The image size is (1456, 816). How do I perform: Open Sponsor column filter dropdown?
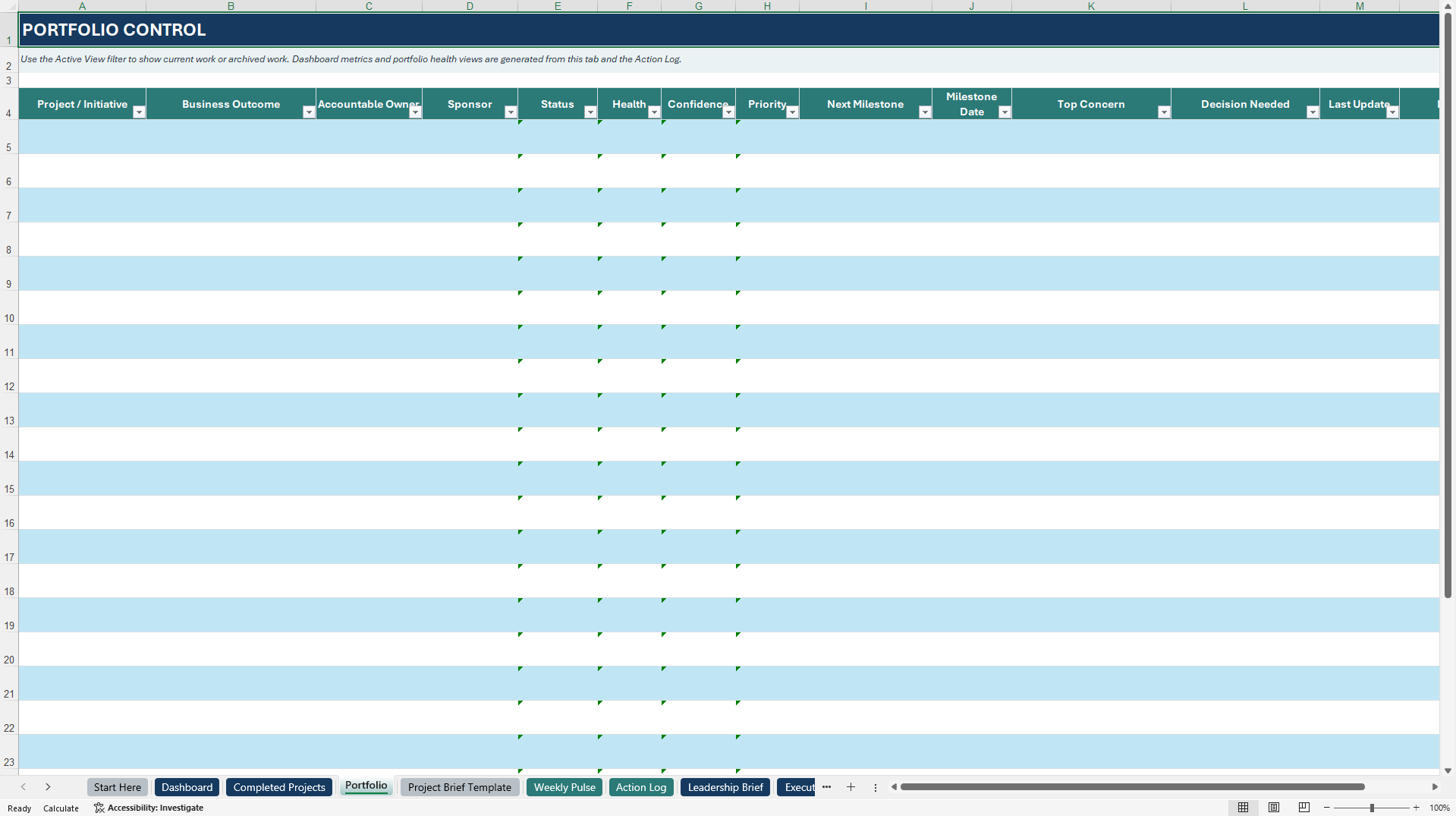(511, 112)
